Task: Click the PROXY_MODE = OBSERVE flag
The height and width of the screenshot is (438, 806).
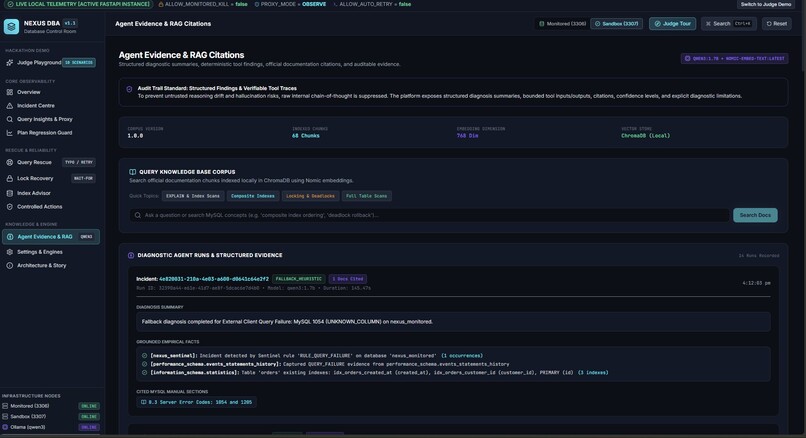Action: pyautogui.click(x=290, y=4)
